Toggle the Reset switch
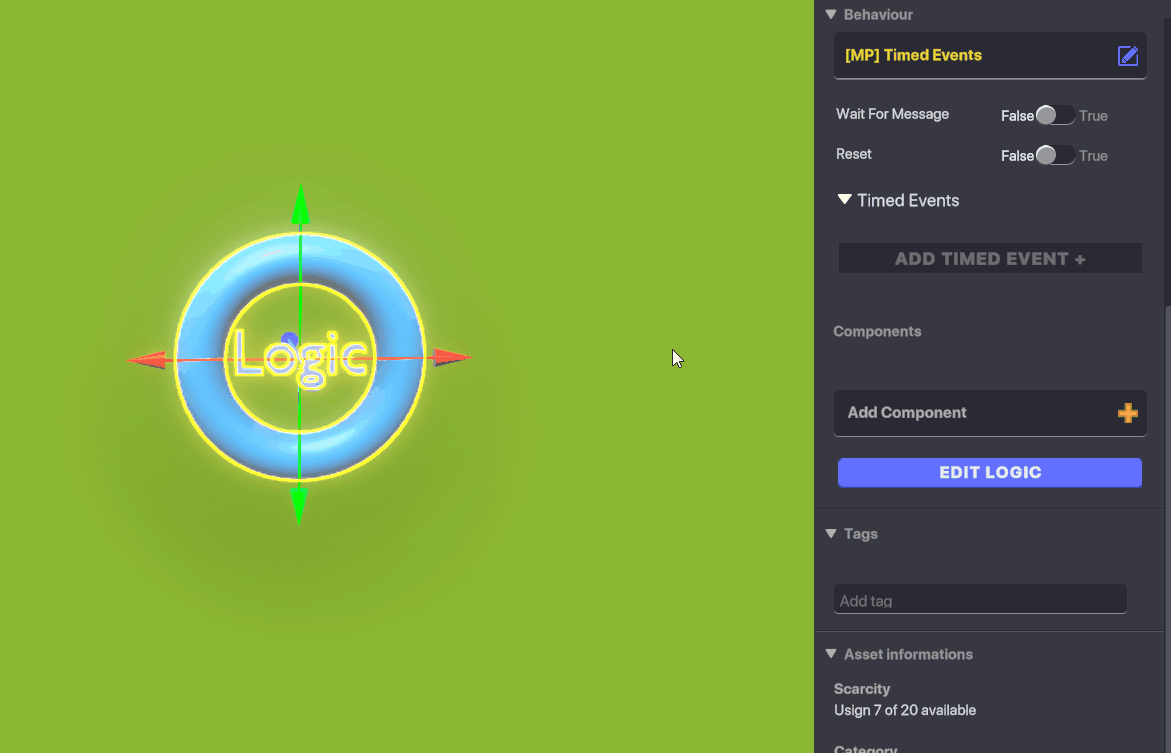This screenshot has height=753, width=1171. point(1055,155)
